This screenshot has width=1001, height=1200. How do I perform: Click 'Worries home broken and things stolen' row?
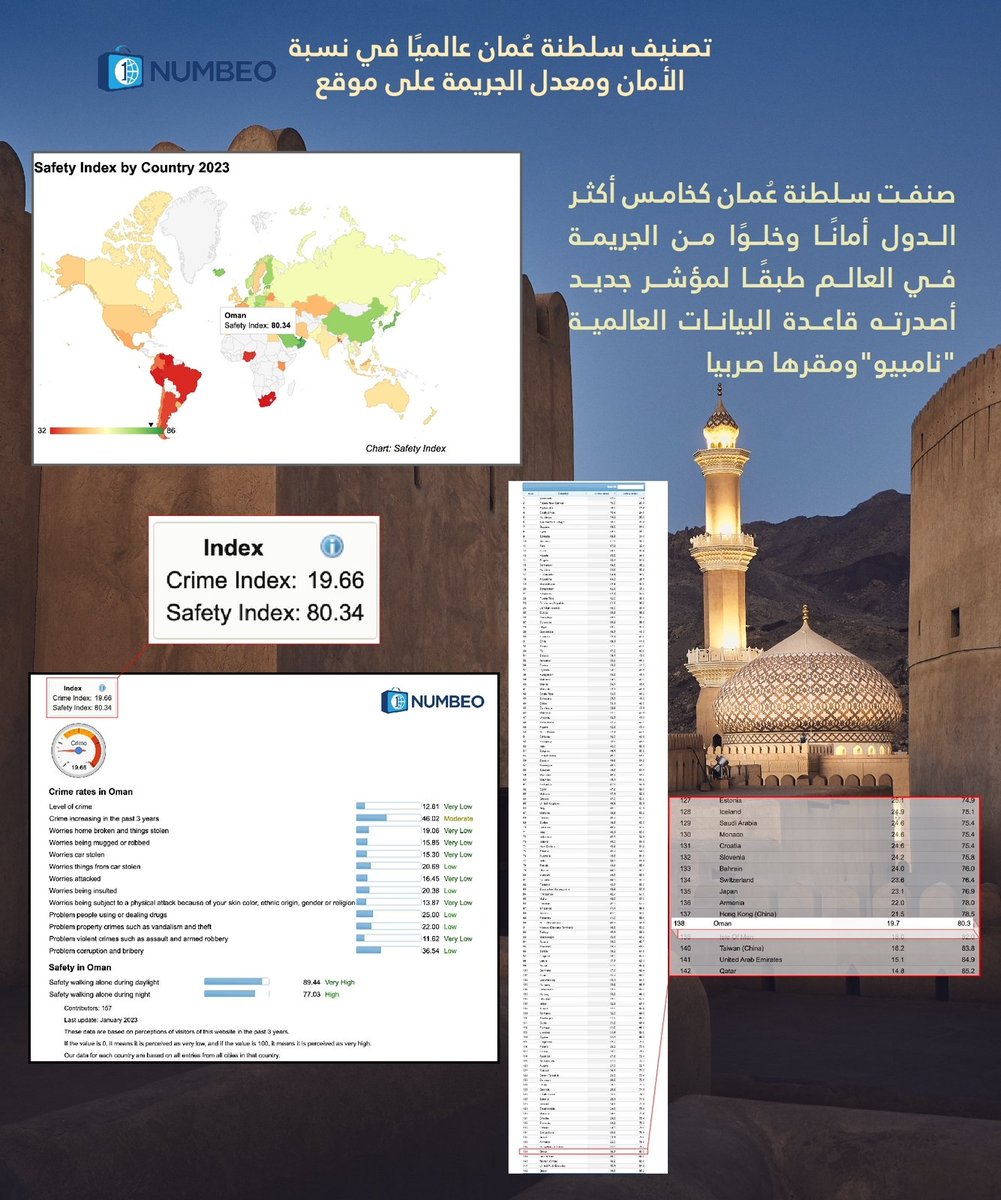point(261,830)
